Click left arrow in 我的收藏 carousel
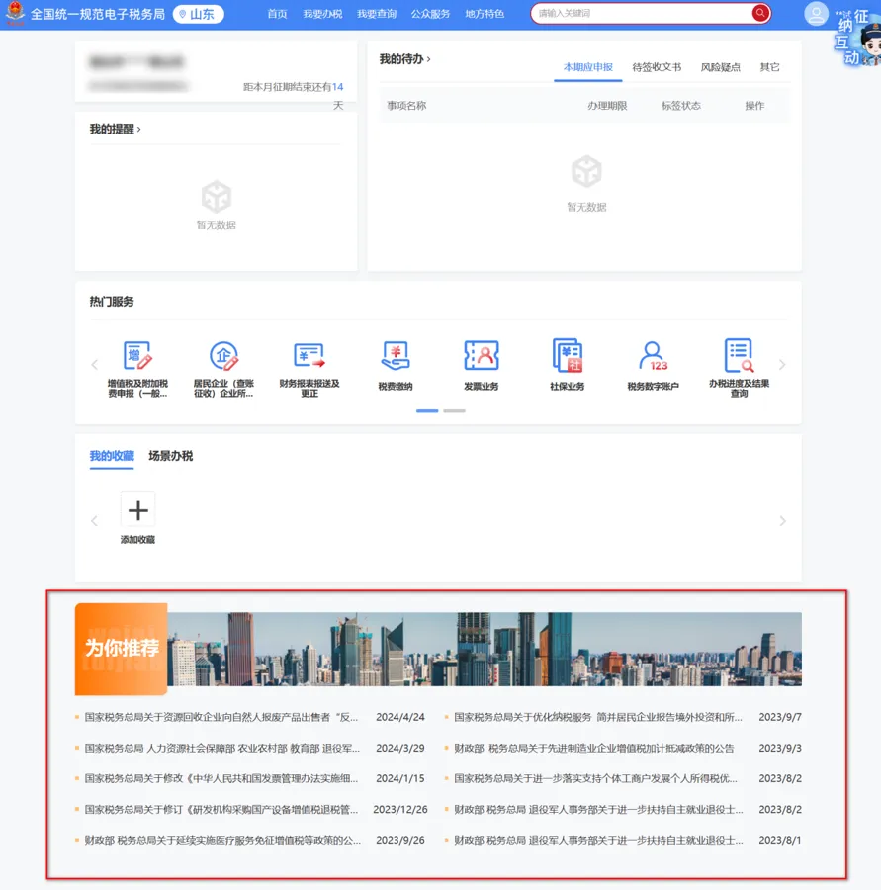882x892 pixels. click(94, 521)
